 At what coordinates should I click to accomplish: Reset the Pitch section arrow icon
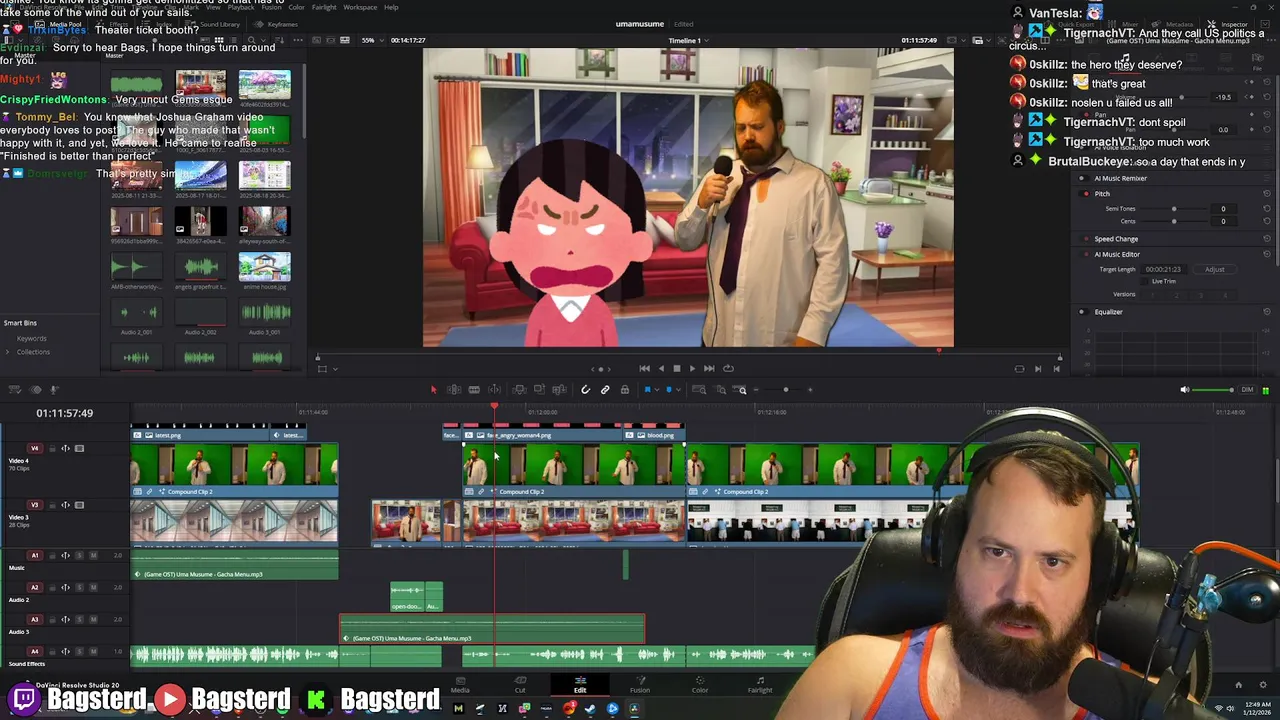pos(1267,194)
